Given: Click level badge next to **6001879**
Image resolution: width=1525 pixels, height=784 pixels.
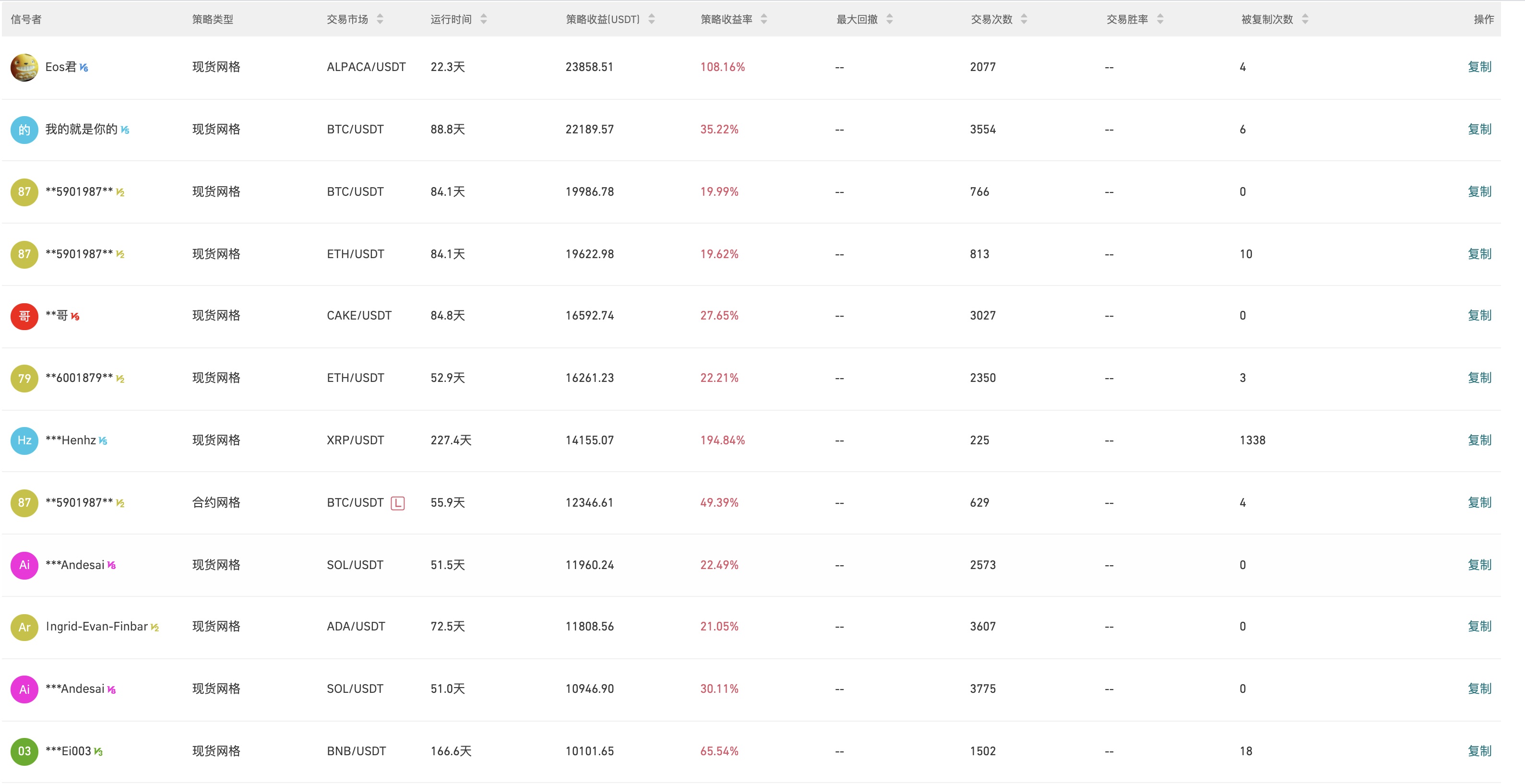Looking at the screenshot, I should click(120, 379).
